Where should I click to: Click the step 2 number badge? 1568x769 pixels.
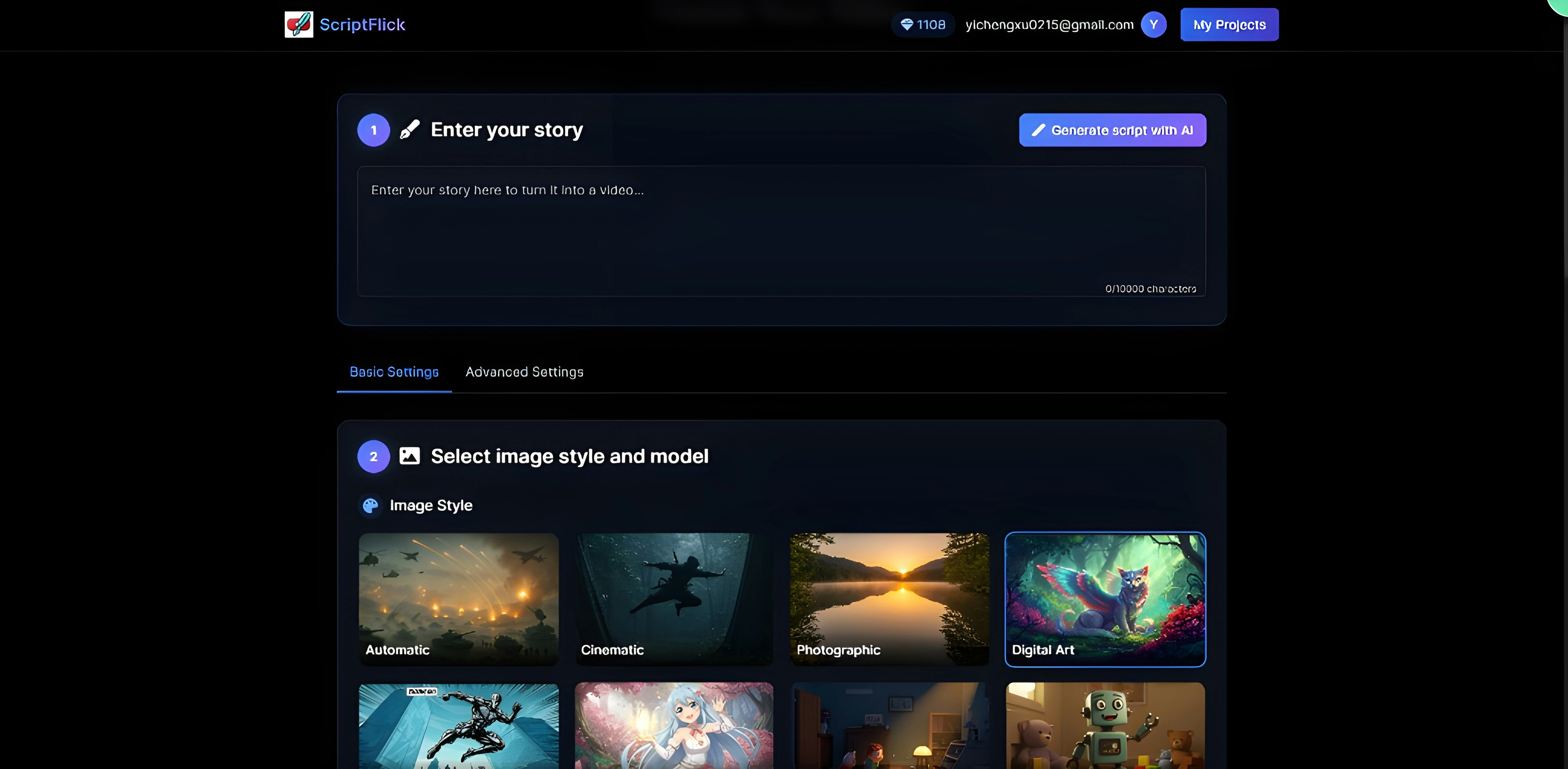pos(373,456)
